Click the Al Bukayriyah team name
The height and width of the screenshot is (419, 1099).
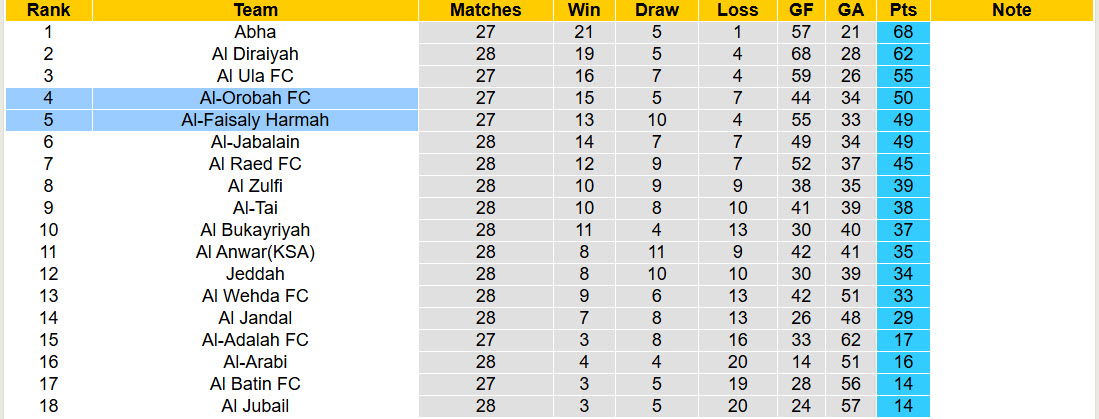click(255, 230)
